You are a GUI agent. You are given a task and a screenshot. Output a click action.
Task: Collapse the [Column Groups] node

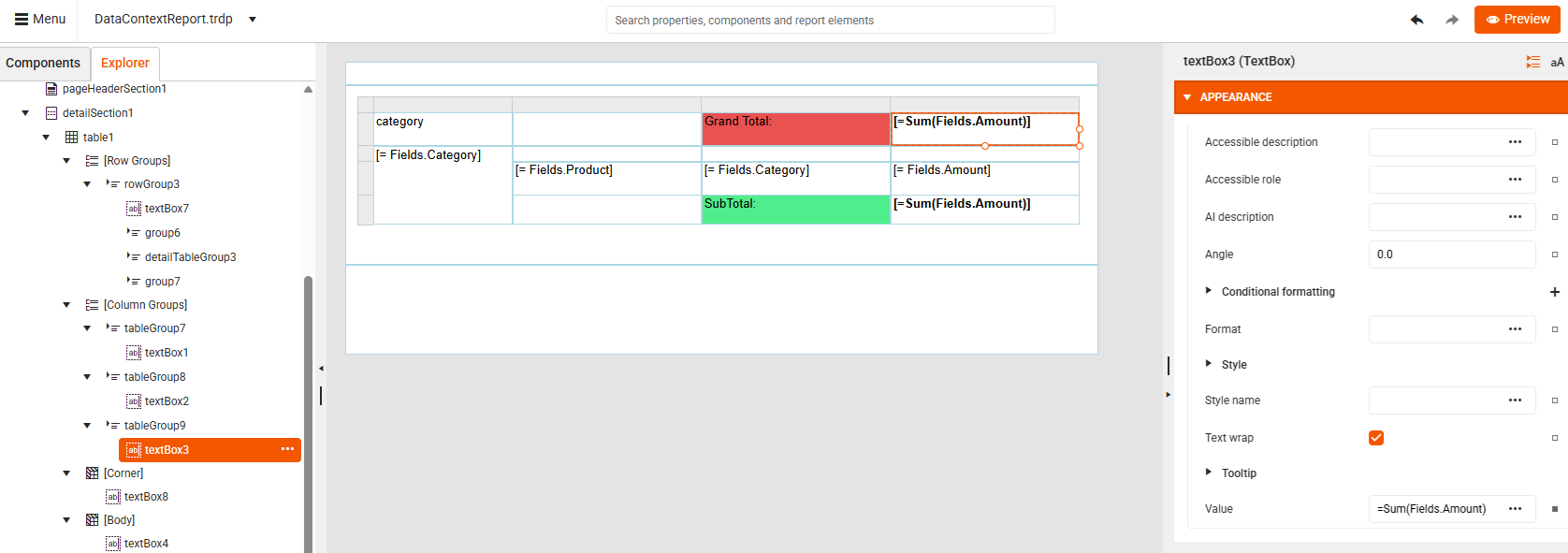[x=66, y=305]
